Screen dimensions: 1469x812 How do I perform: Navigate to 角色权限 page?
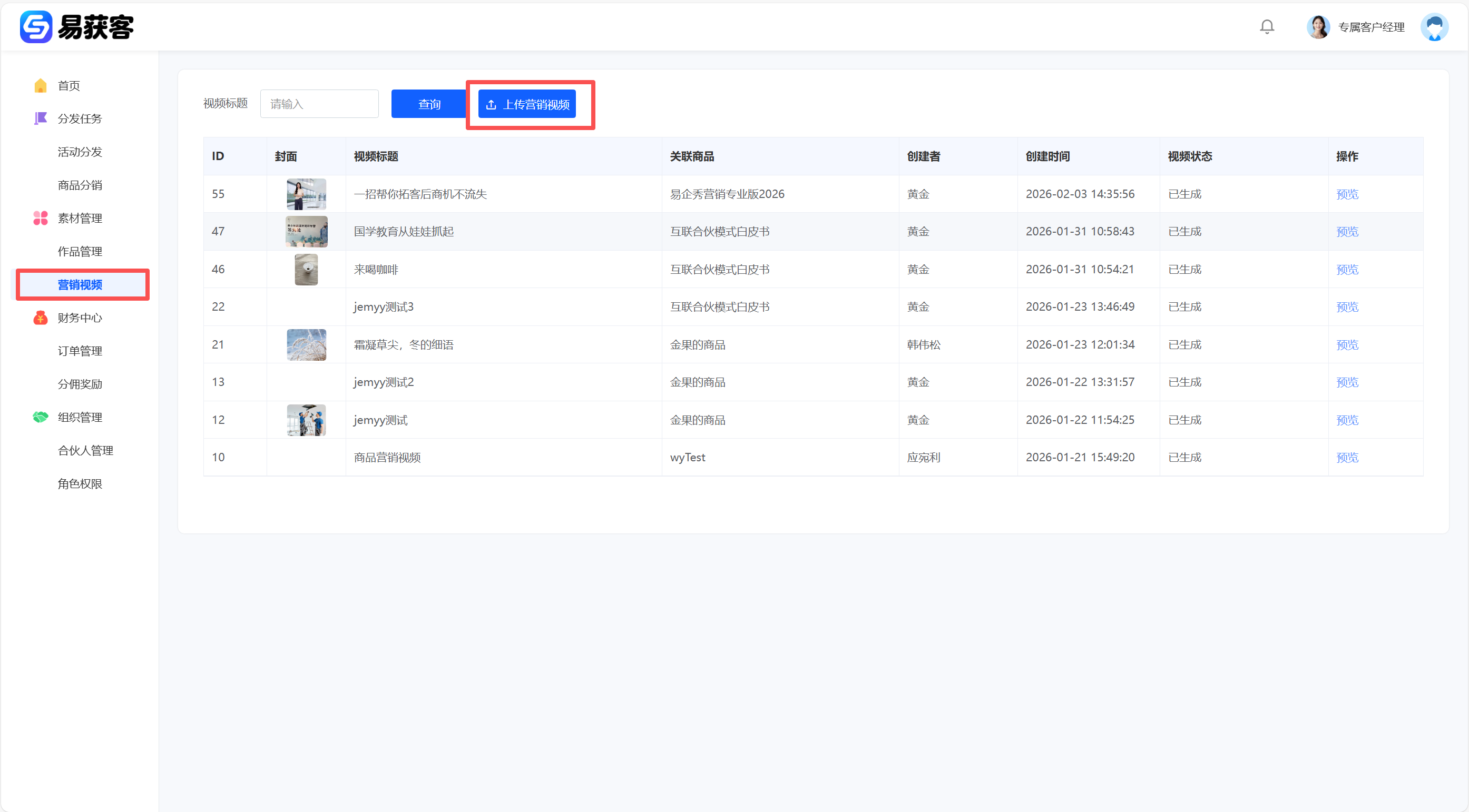click(x=80, y=484)
